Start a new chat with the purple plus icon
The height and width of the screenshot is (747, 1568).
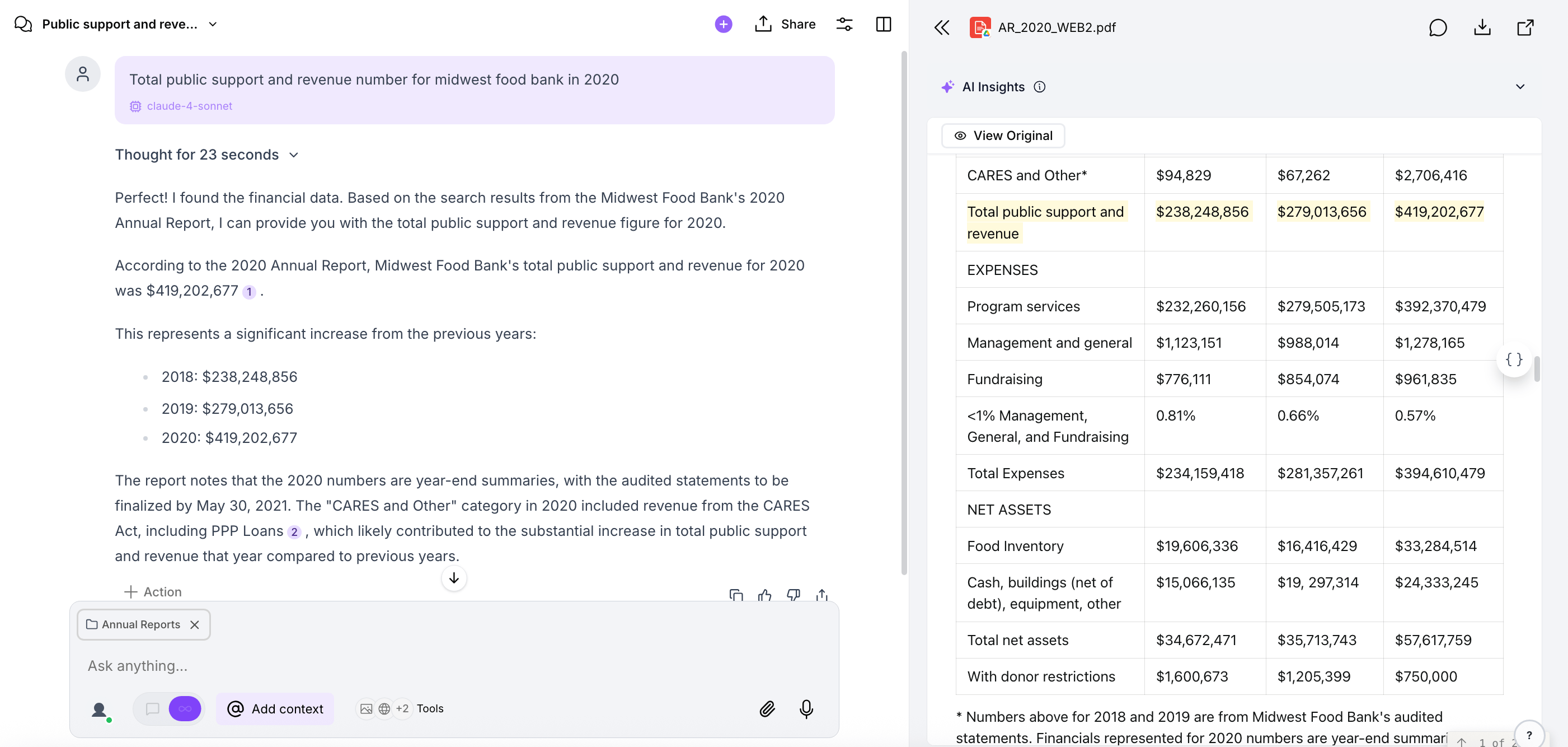tap(722, 24)
